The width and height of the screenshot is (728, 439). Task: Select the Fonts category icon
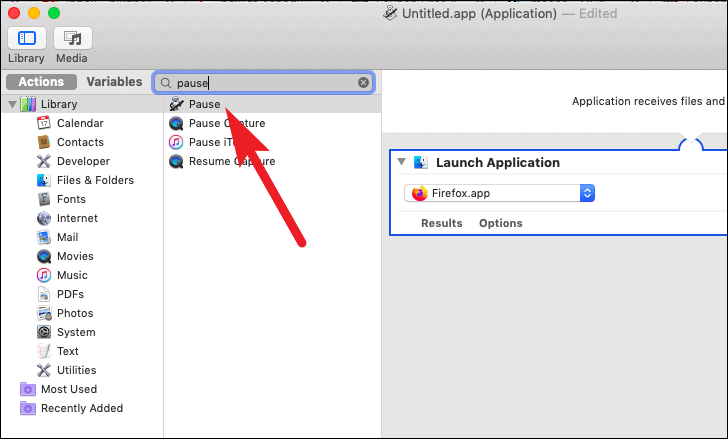44,199
